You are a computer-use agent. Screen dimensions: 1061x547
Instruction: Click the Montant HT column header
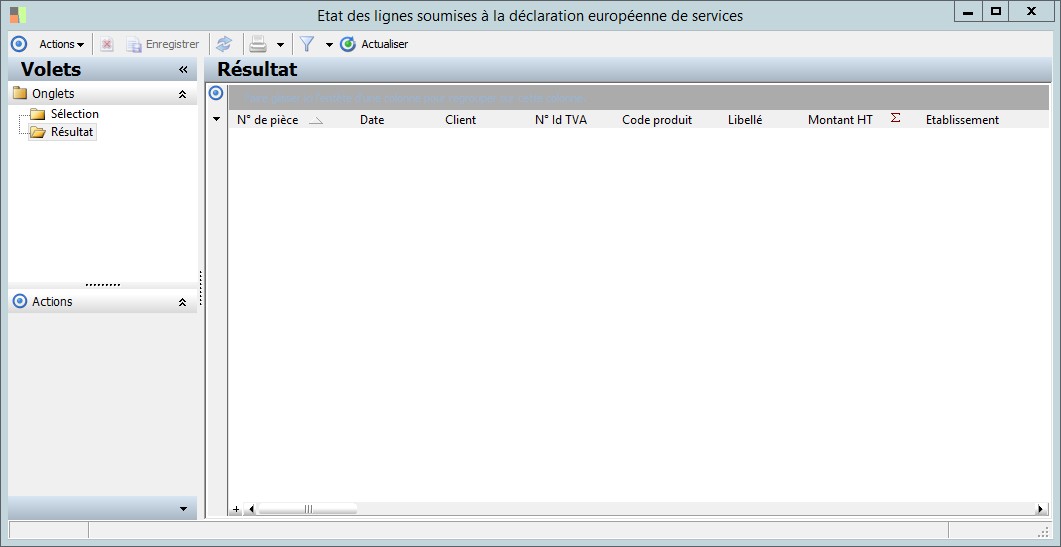(x=840, y=120)
